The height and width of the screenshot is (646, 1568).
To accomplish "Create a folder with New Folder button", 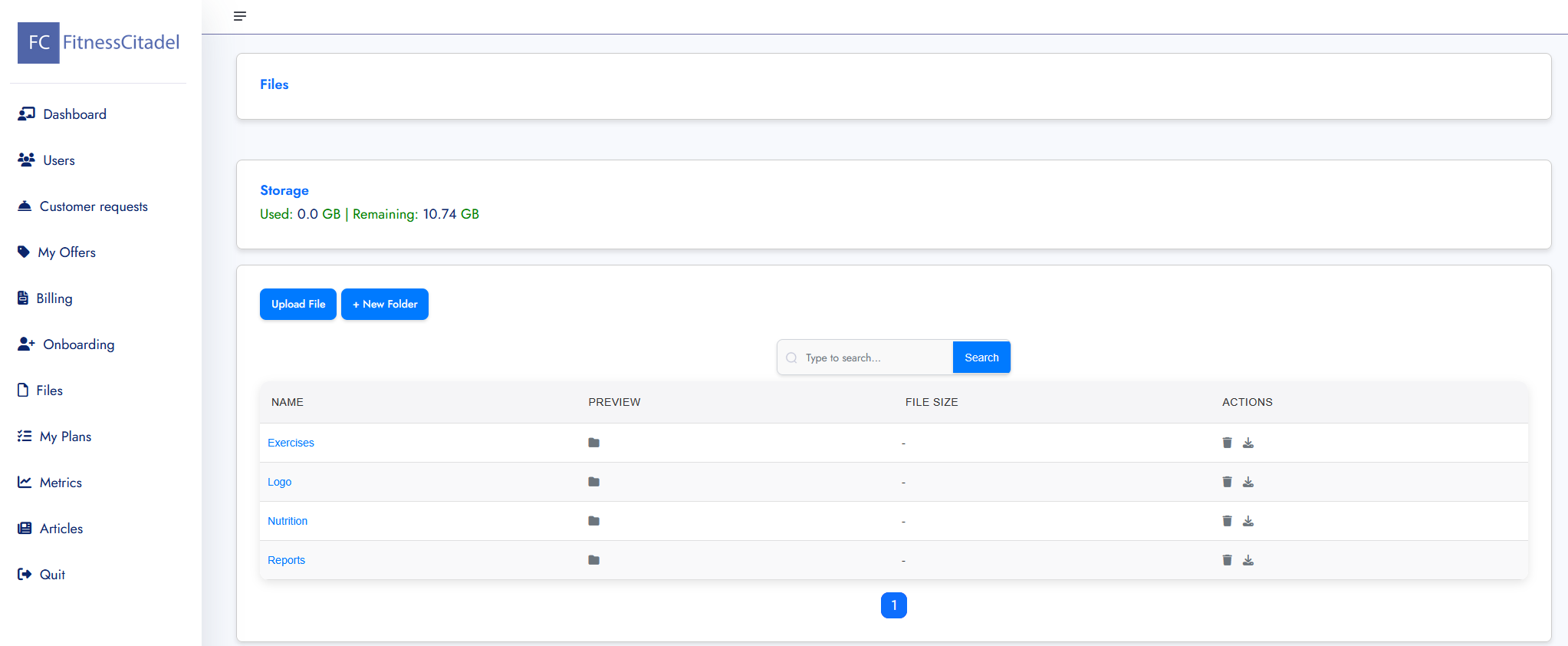I will click(385, 305).
